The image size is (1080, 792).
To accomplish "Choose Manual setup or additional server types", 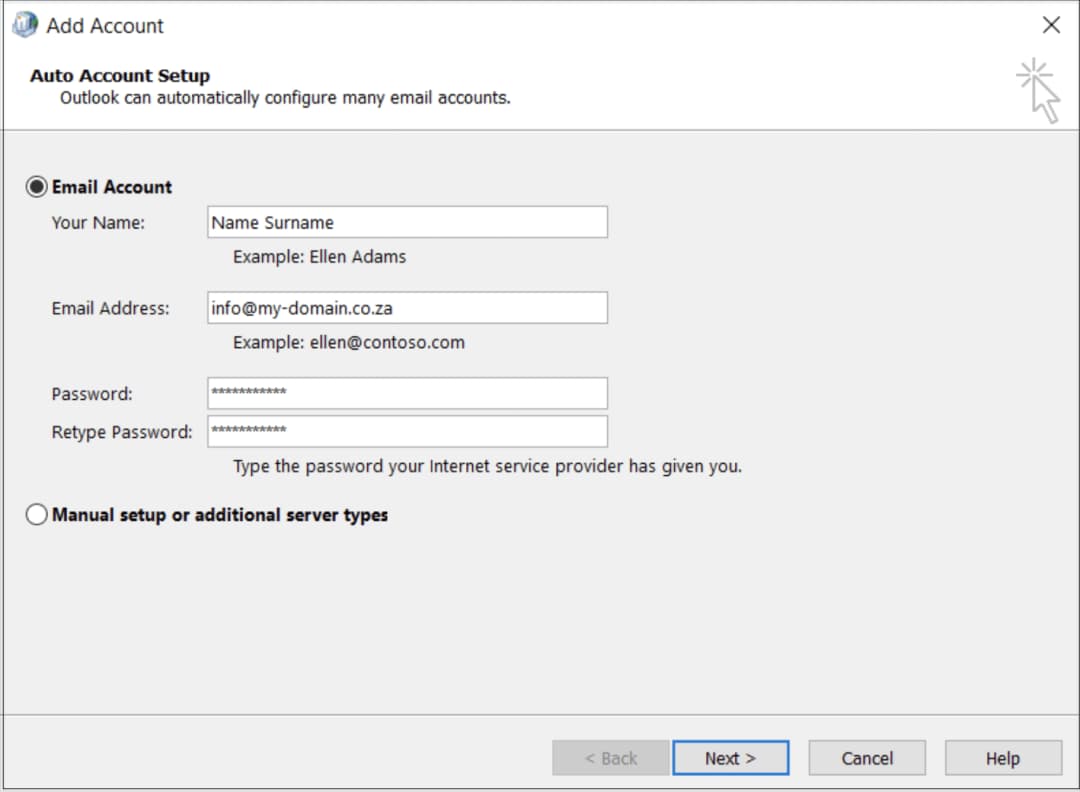I will [x=36, y=514].
